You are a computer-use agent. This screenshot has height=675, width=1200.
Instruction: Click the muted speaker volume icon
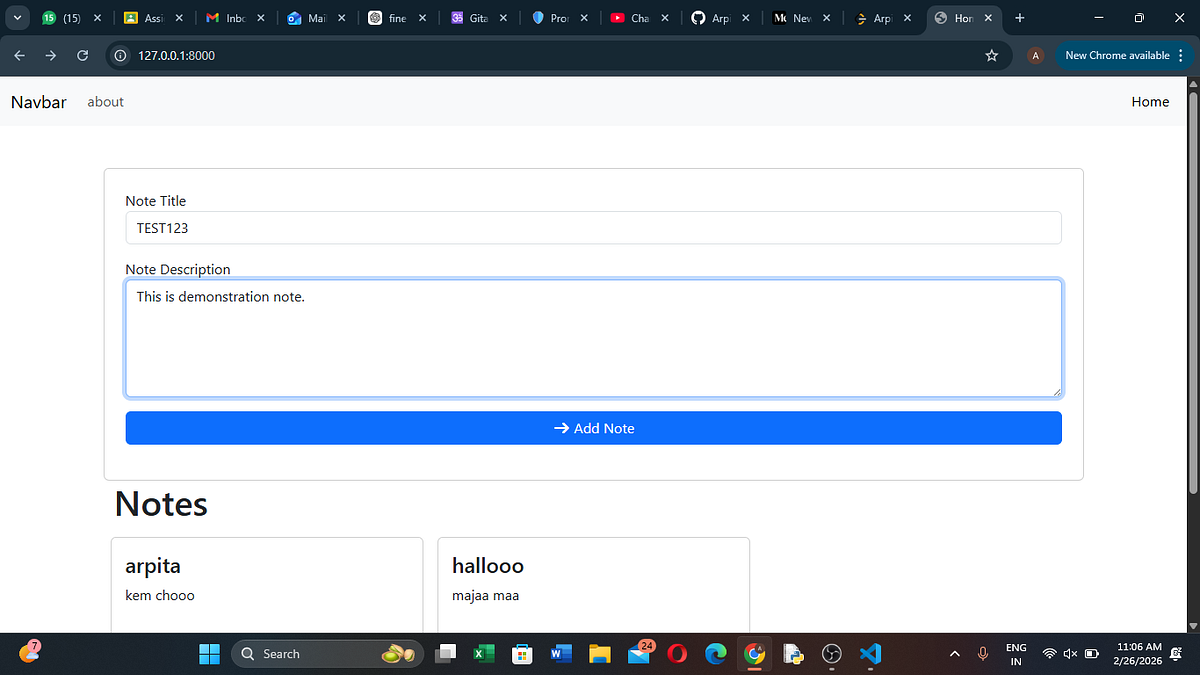(1070, 654)
